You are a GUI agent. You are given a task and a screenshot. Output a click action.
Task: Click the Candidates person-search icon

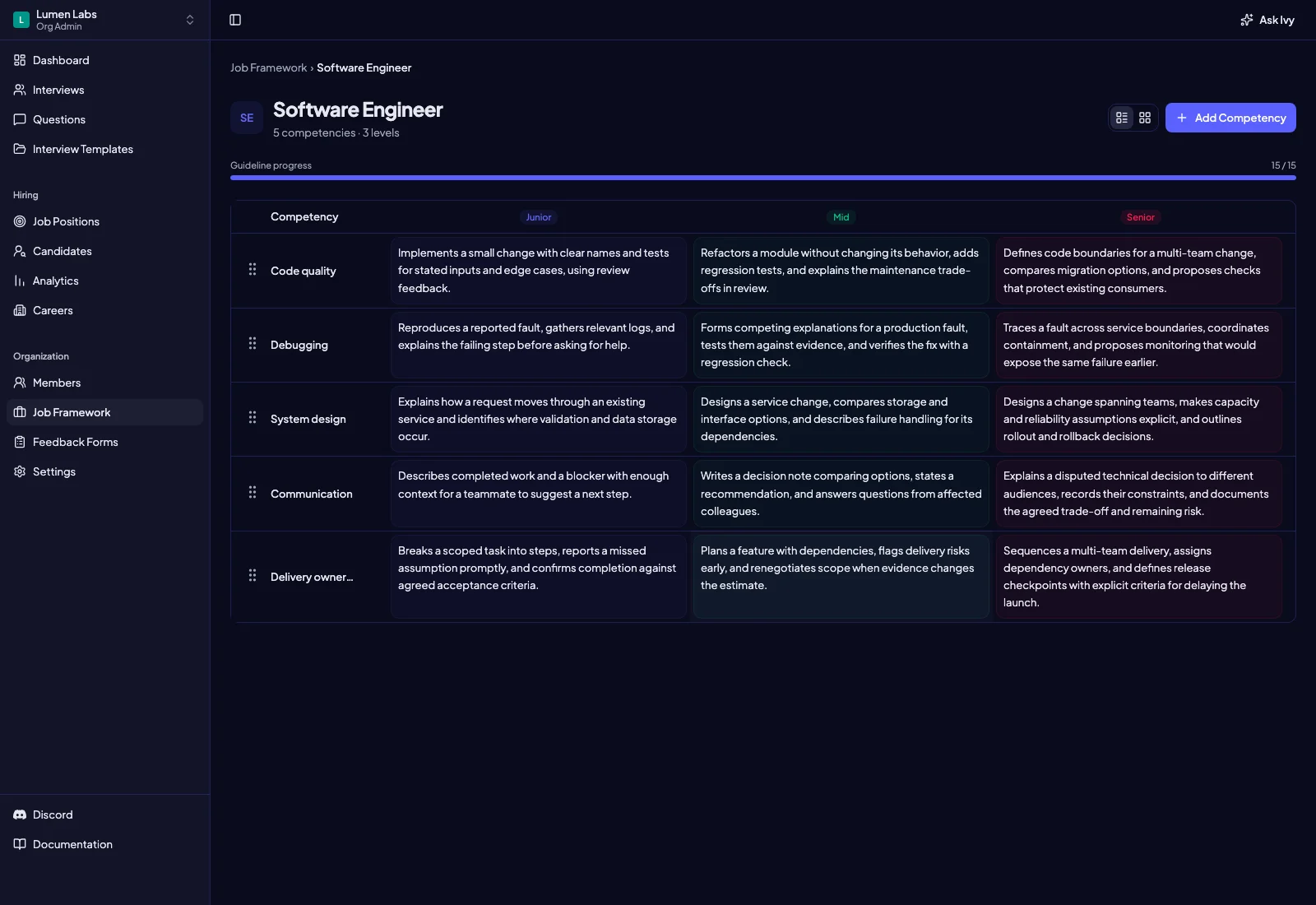click(x=20, y=251)
